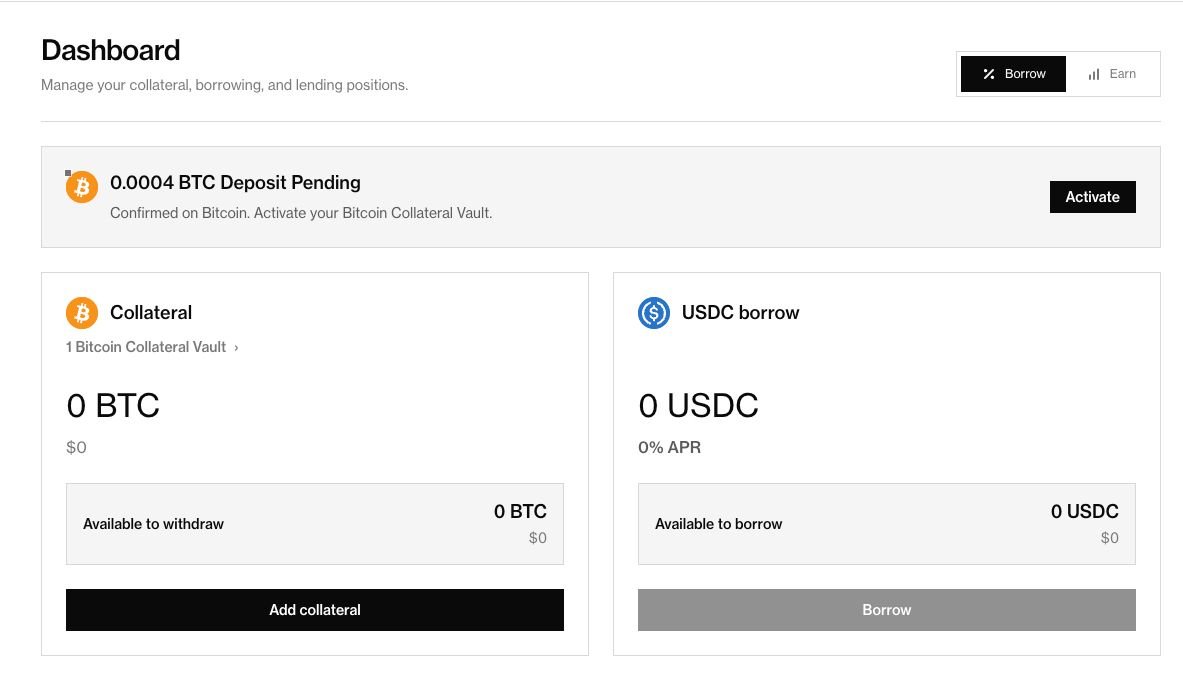Image resolution: width=1183 pixels, height=682 pixels.
Task: Click the 'Available to withdraw' label
Action: tap(153, 524)
